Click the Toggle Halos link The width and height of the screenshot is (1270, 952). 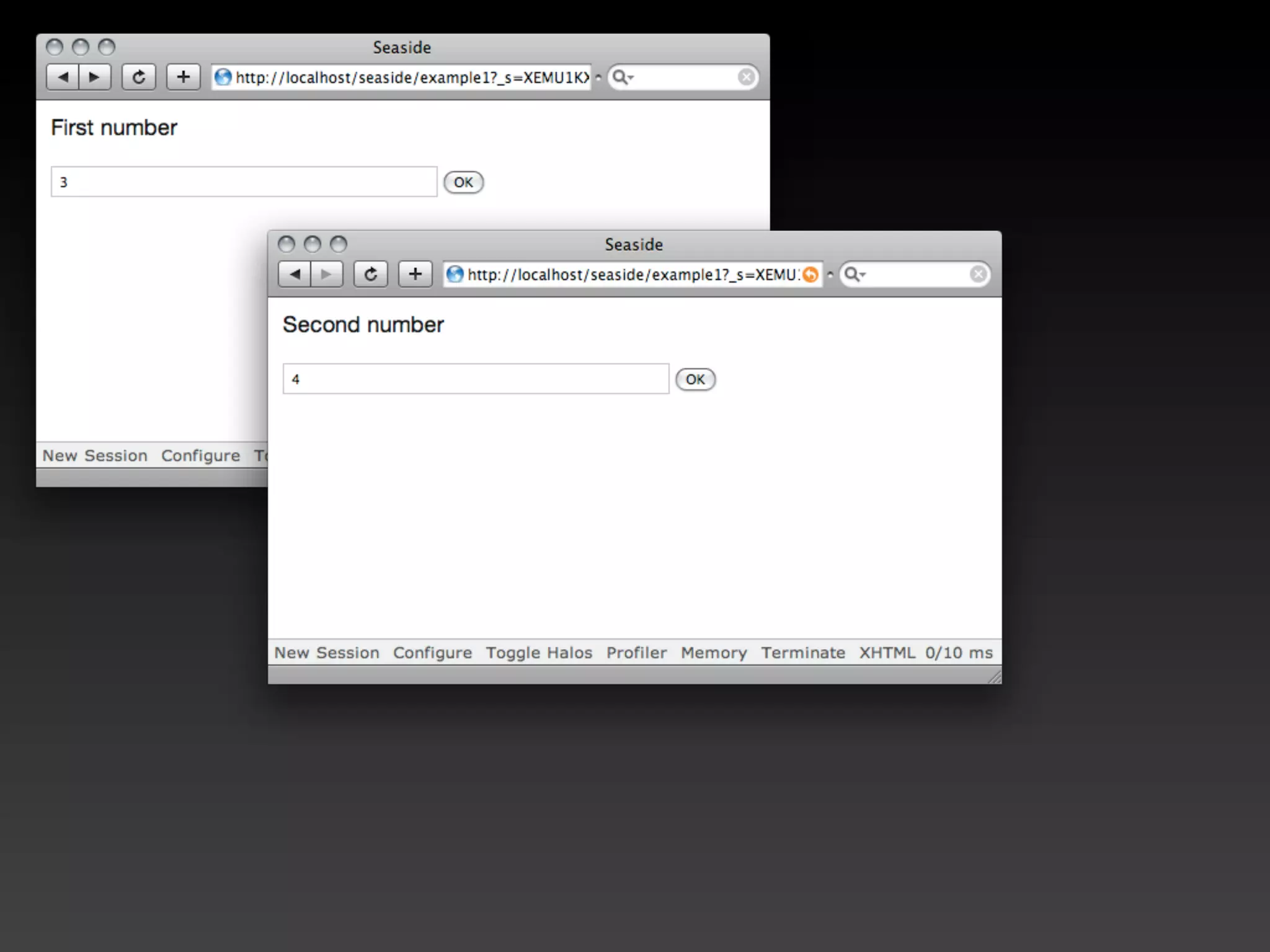coord(538,653)
